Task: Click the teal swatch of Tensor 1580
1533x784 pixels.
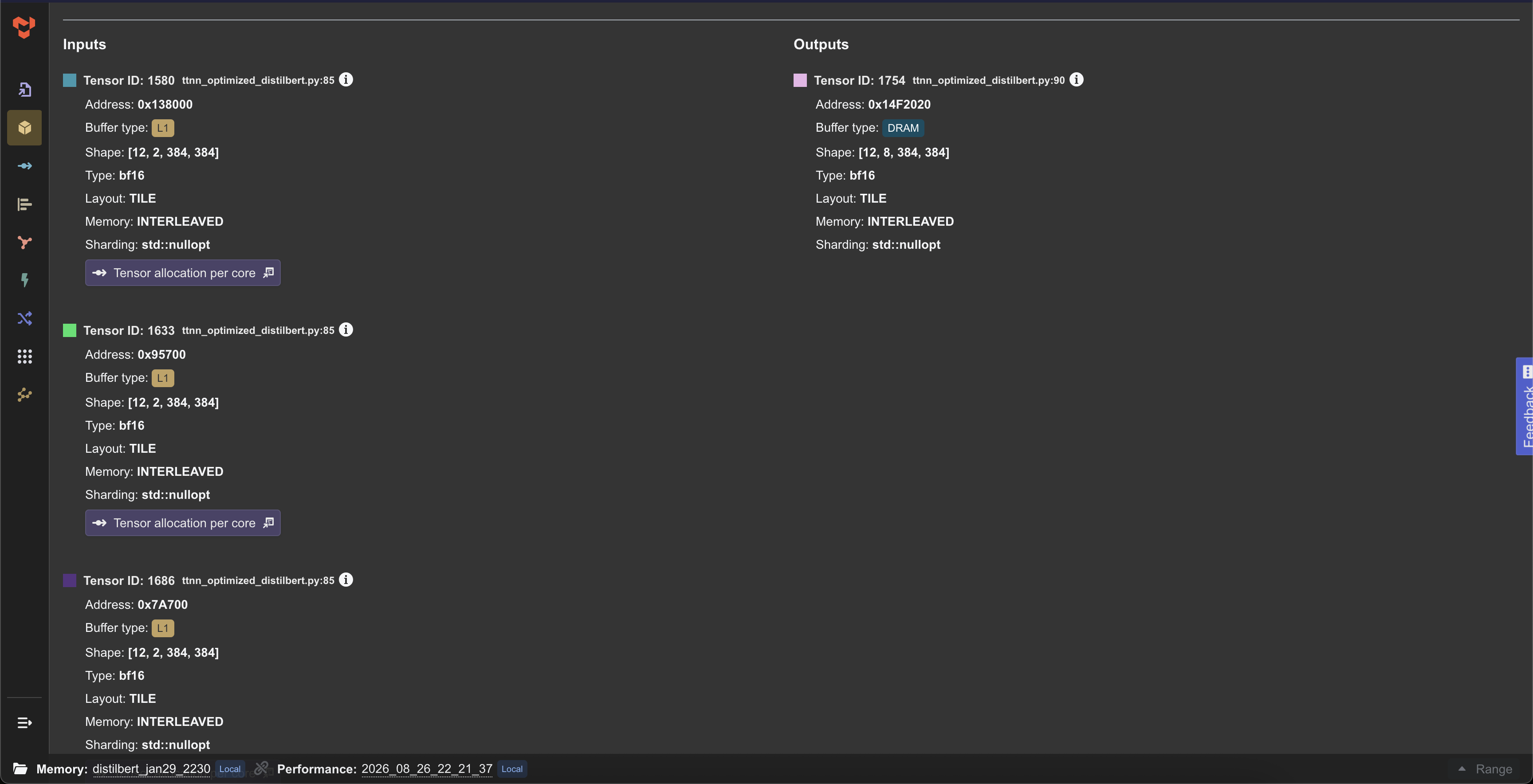Action: click(70, 80)
